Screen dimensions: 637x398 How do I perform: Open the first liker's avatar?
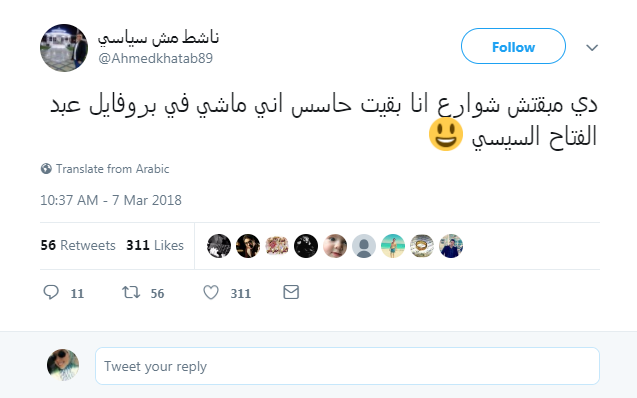pos(219,246)
